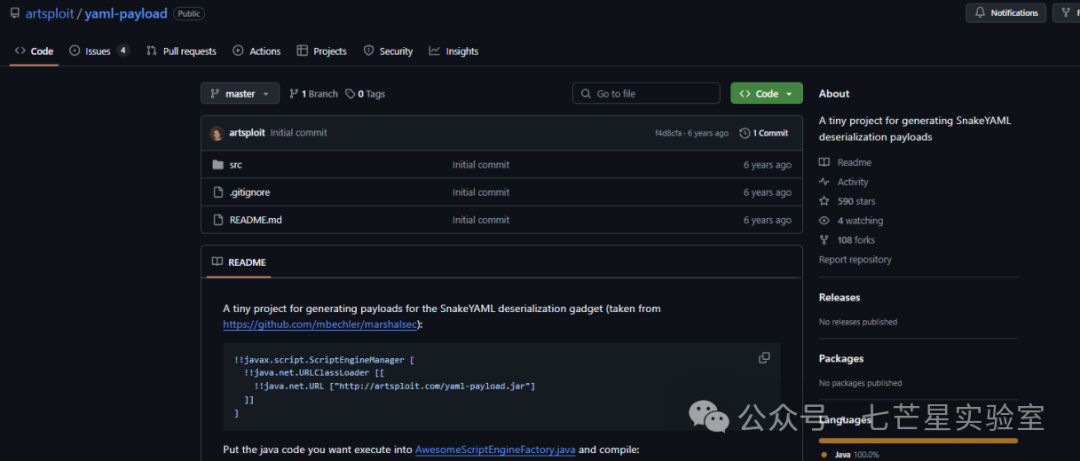This screenshot has width=1080, height=461.
Task: Click the Insights graph icon
Action: pyautogui.click(x=434, y=51)
